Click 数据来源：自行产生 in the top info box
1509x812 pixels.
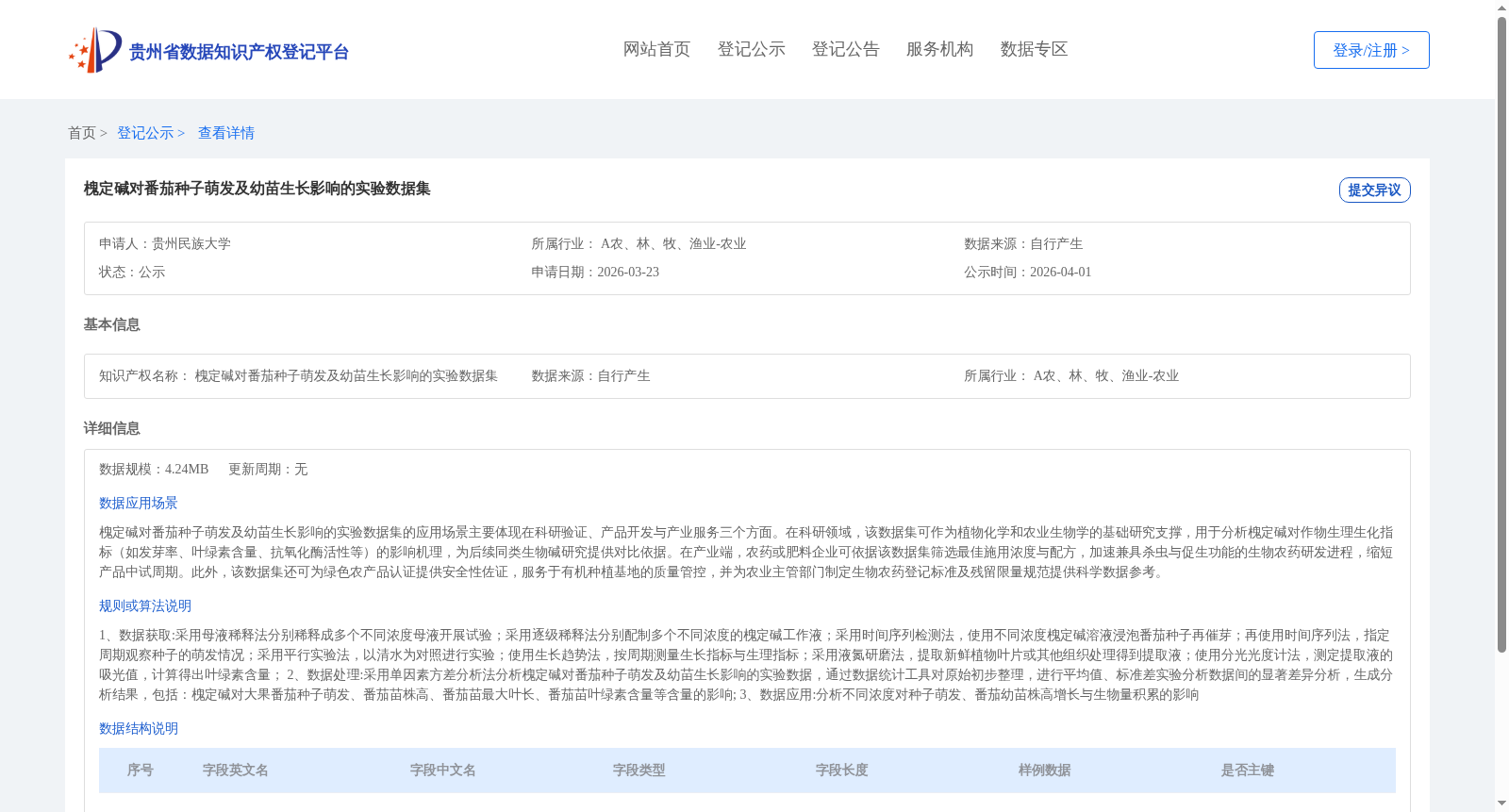(x=1023, y=243)
